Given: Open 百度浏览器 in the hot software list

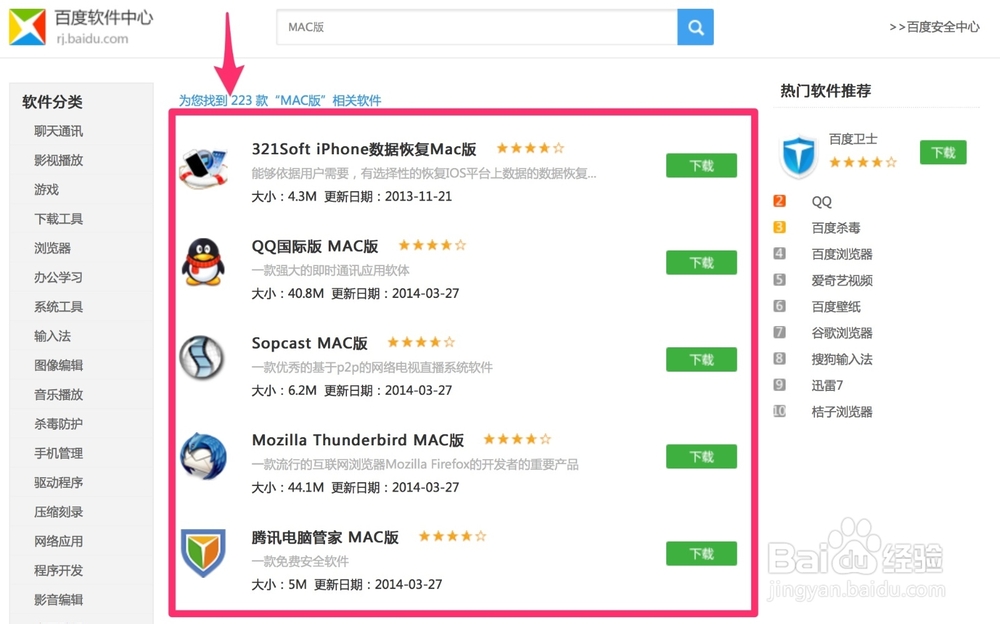Looking at the screenshot, I should [842, 254].
